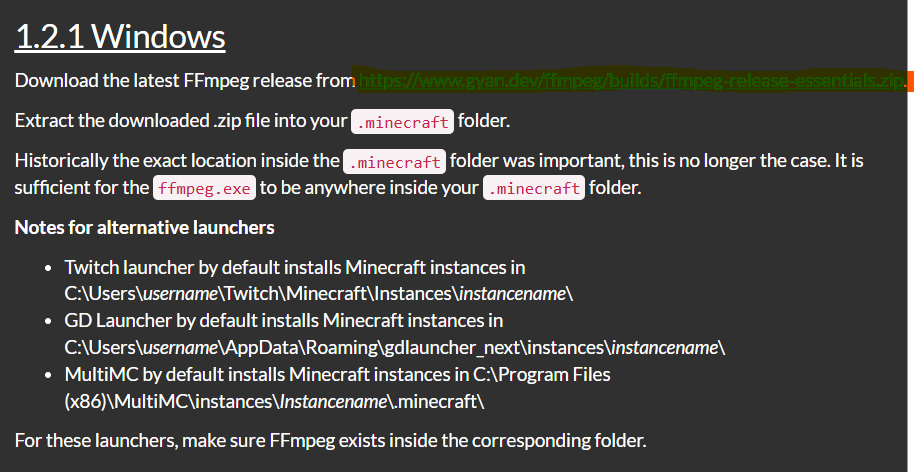This screenshot has height=472, width=915.
Task: Click the "ffmpeg.exe" inline code label
Action: 203,188
